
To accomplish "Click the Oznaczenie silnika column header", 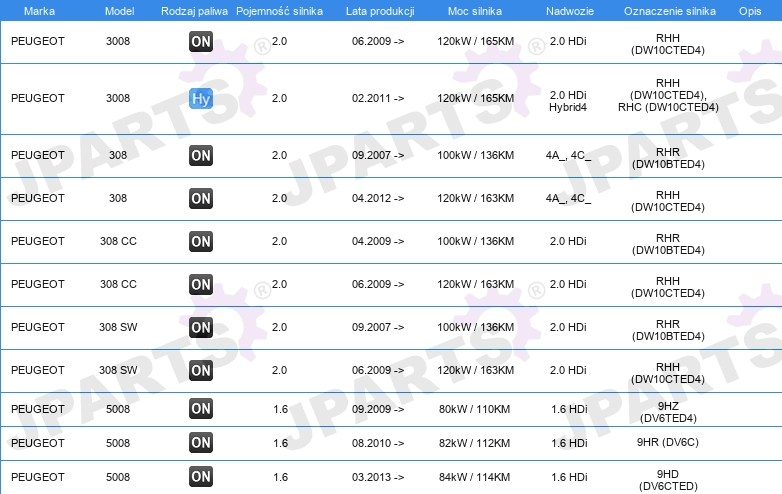I will coord(670,11).
